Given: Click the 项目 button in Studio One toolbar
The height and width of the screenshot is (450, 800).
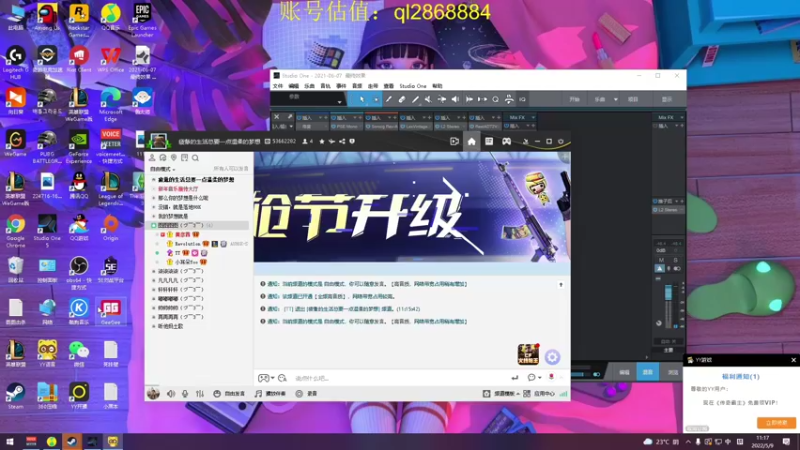Looking at the screenshot, I should click(x=633, y=99).
